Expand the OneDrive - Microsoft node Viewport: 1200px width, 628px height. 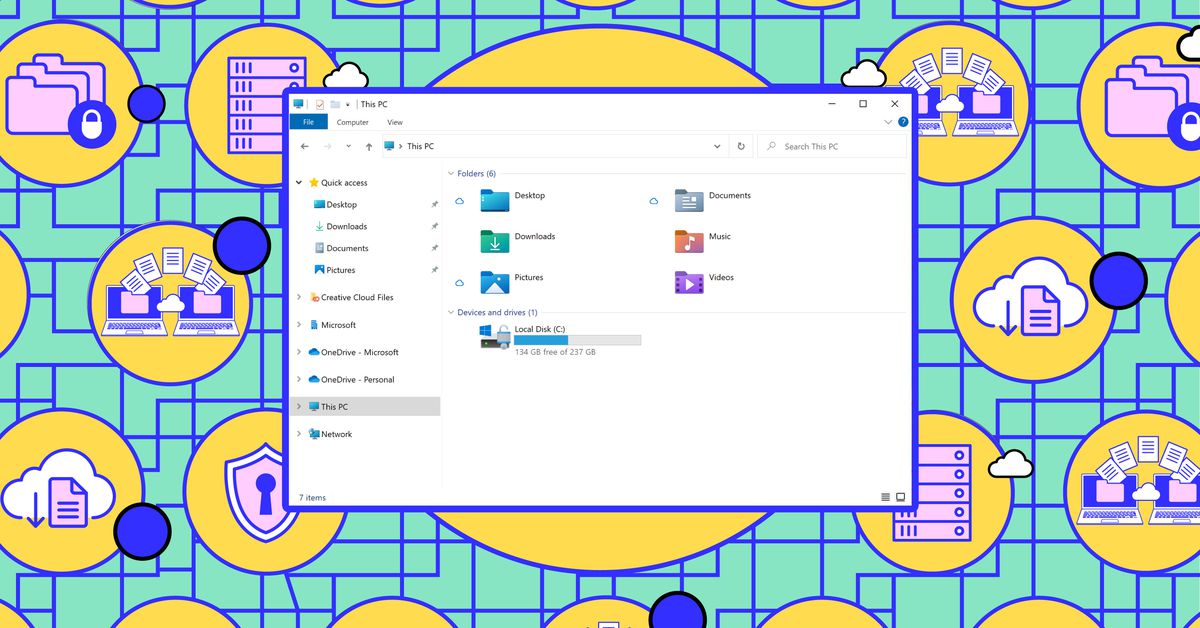pyautogui.click(x=299, y=352)
